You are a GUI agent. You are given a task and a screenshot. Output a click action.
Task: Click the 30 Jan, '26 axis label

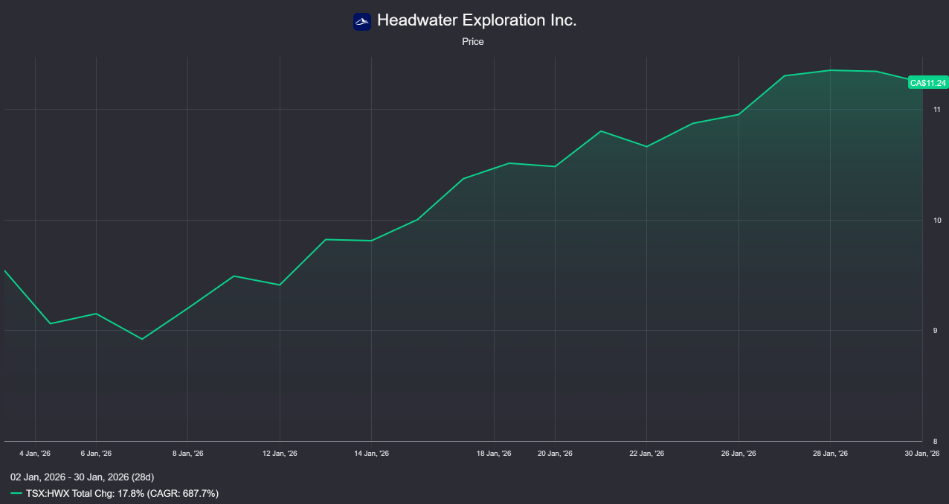[x=922, y=453]
